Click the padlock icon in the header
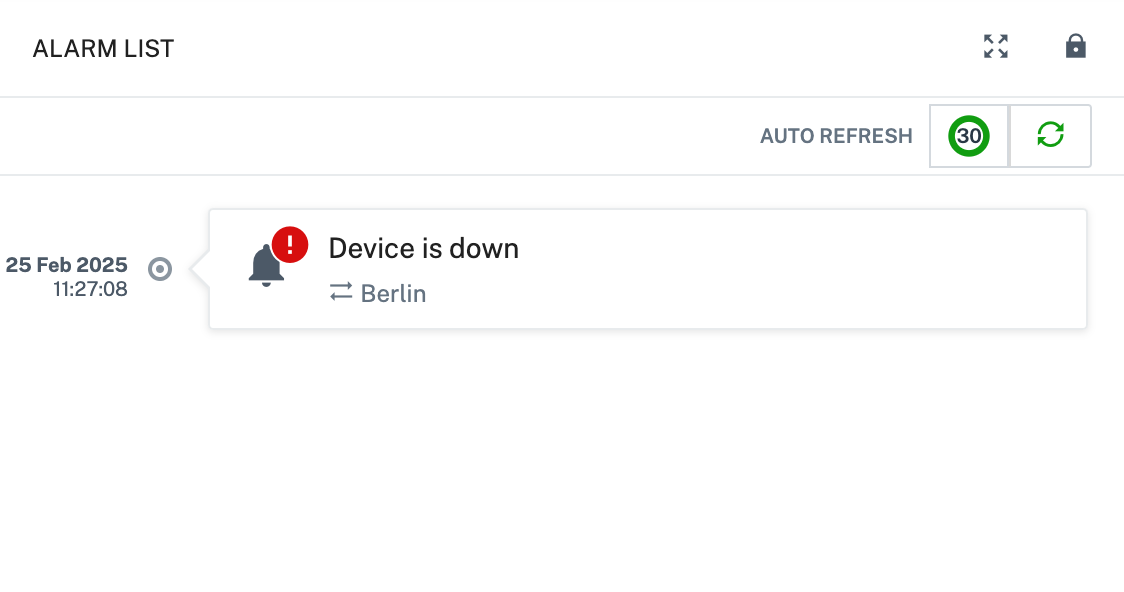Image resolution: width=1124 pixels, height=592 pixels. tap(1075, 47)
